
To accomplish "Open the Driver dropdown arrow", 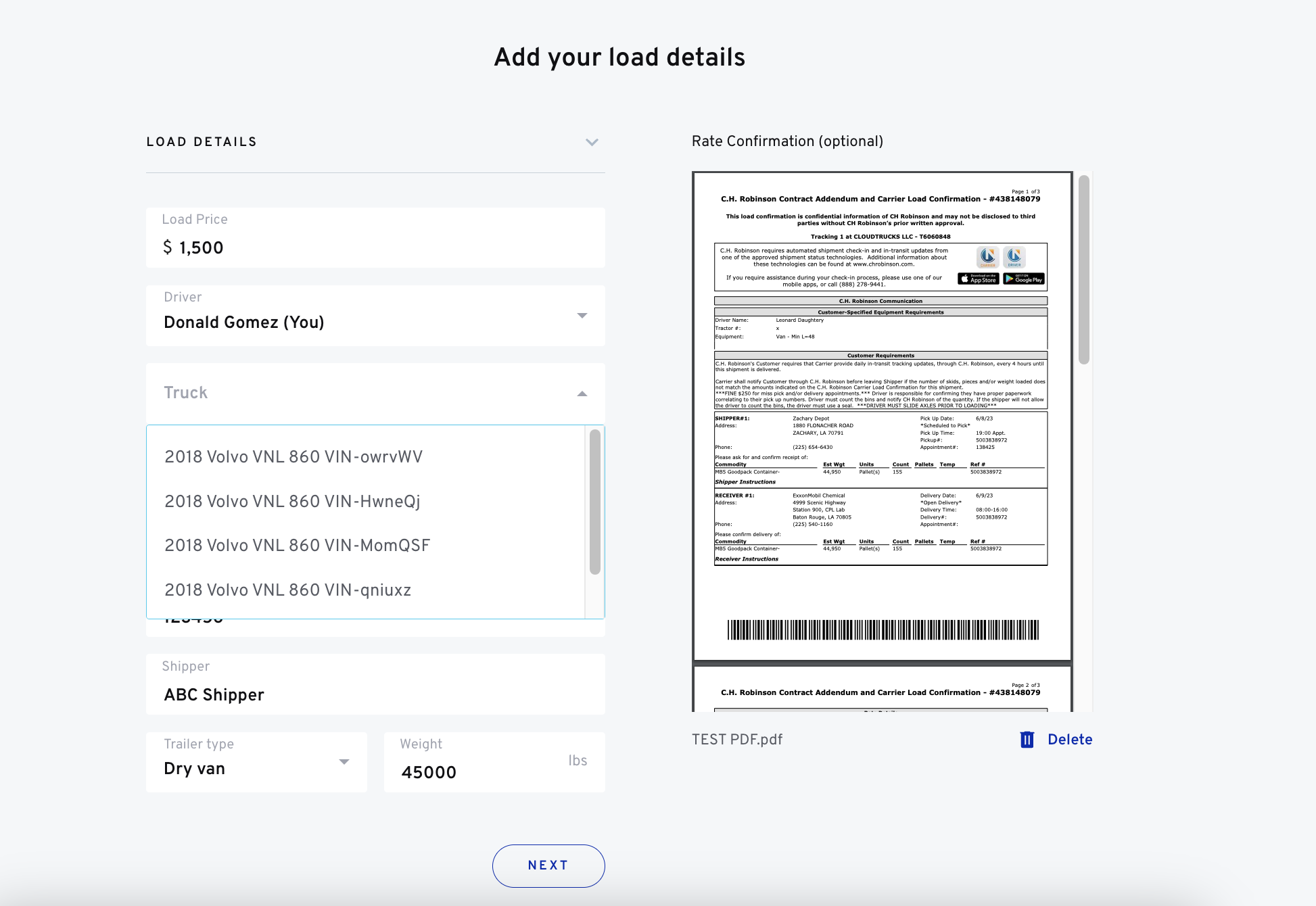I will (582, 316).
